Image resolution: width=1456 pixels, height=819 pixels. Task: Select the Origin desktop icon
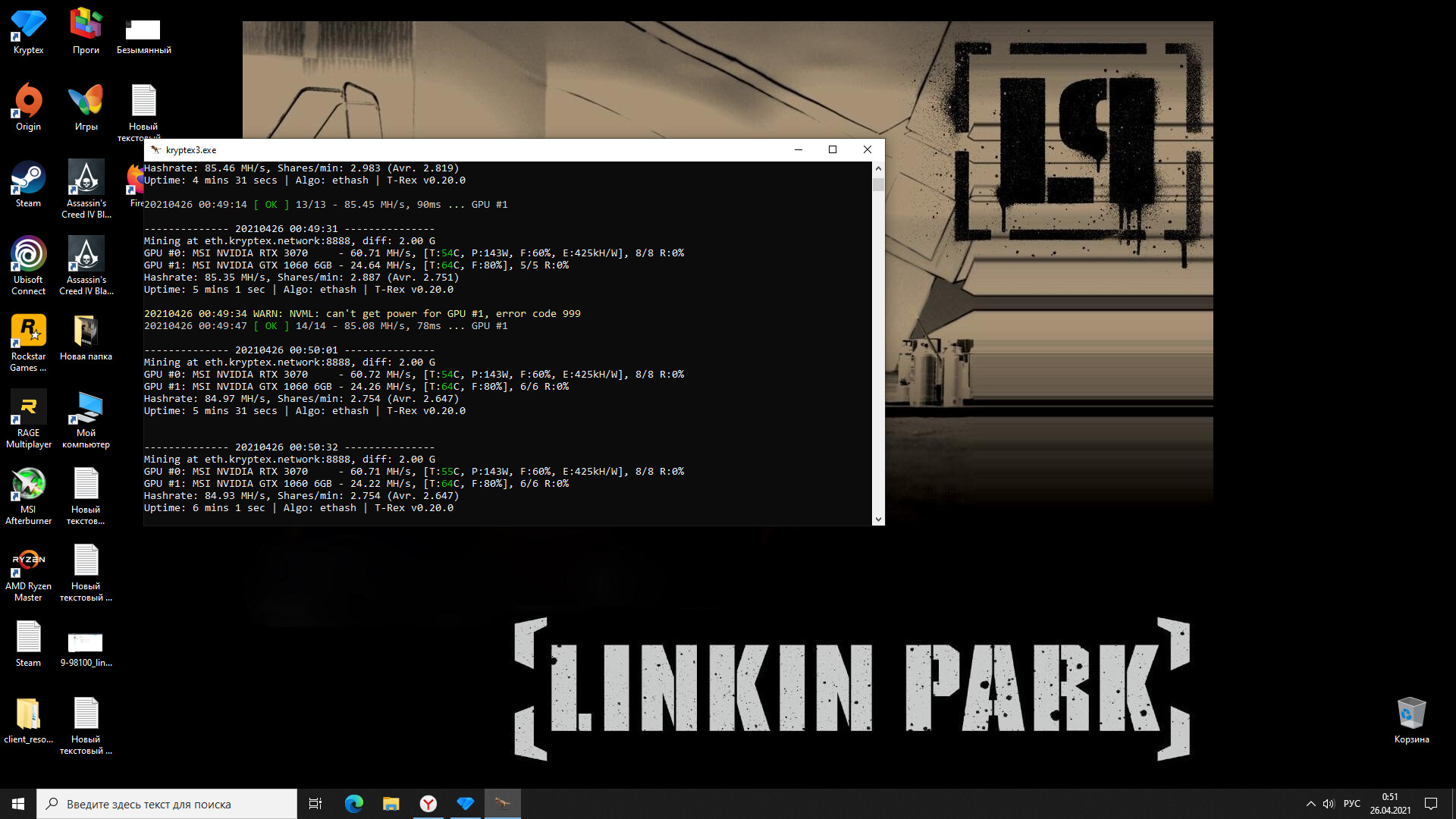click(28, 102)
